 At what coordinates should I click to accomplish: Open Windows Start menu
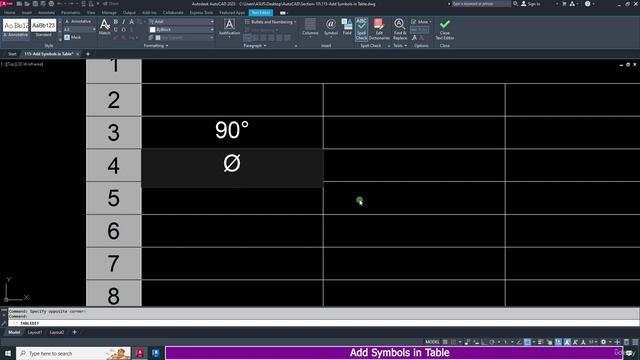coord(8,353)
